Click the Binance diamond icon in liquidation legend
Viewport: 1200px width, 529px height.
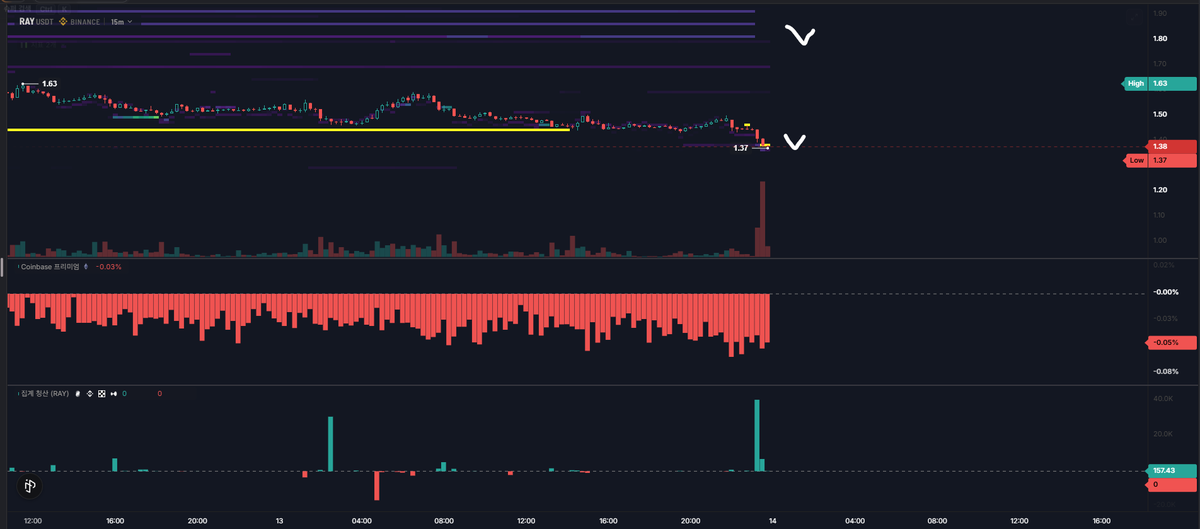[89, 394]
